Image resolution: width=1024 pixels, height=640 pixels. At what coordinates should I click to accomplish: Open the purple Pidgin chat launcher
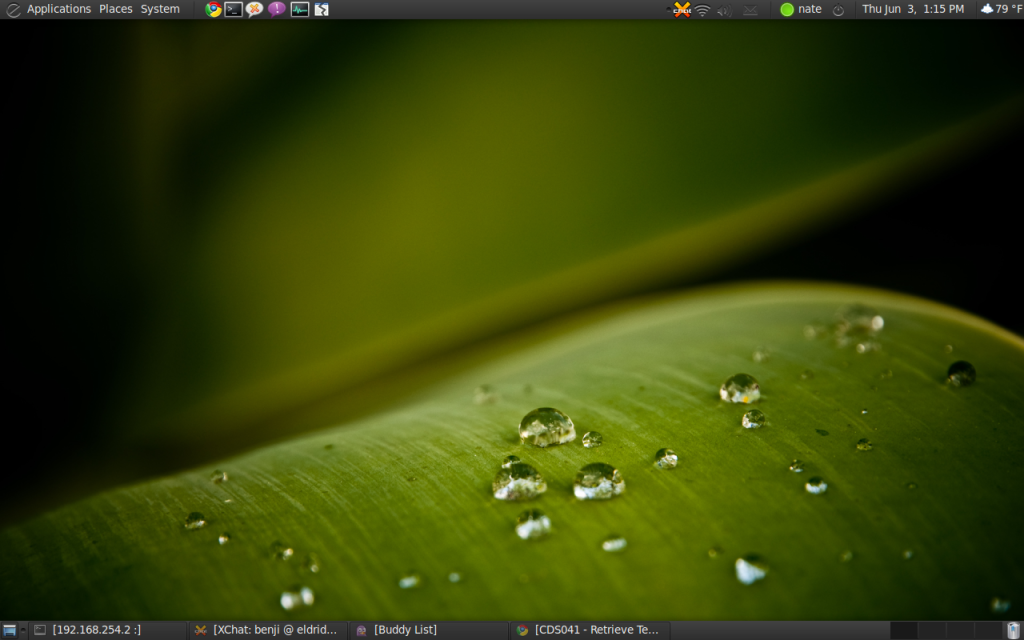(x=277, y=9)
